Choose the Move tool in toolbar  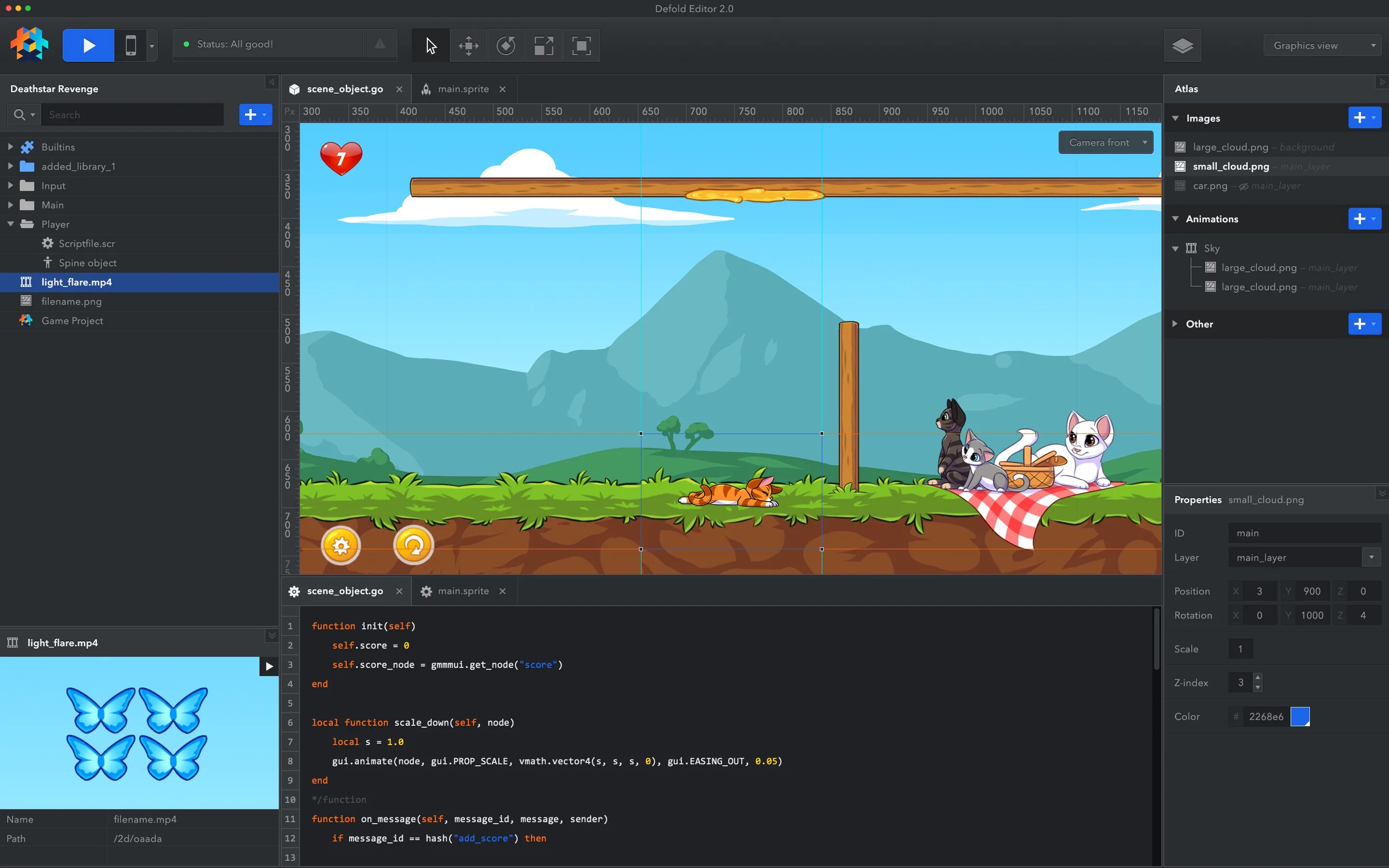[468, 45]
